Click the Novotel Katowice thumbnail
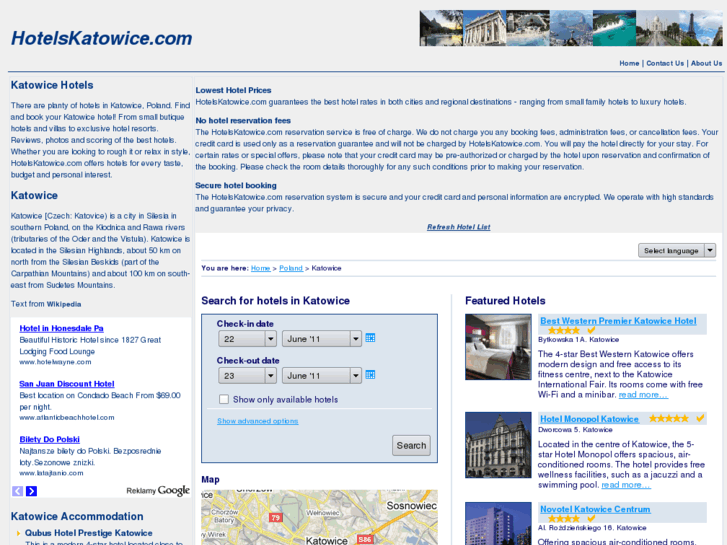This screenshot has height=545, width=727. (498, 523)
